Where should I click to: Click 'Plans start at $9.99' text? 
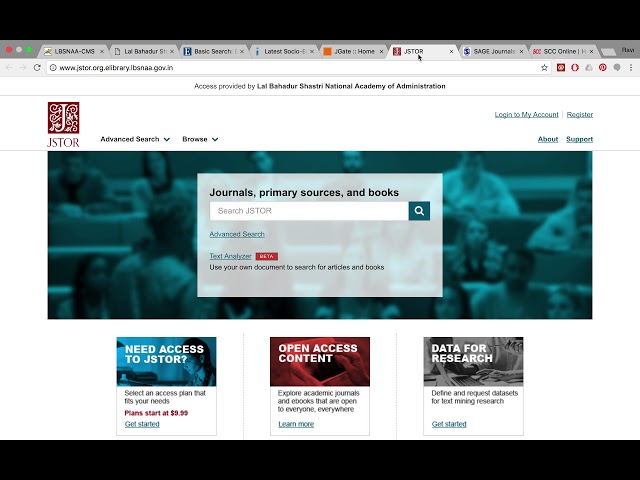pyautogui.click(x=156, y=413)
